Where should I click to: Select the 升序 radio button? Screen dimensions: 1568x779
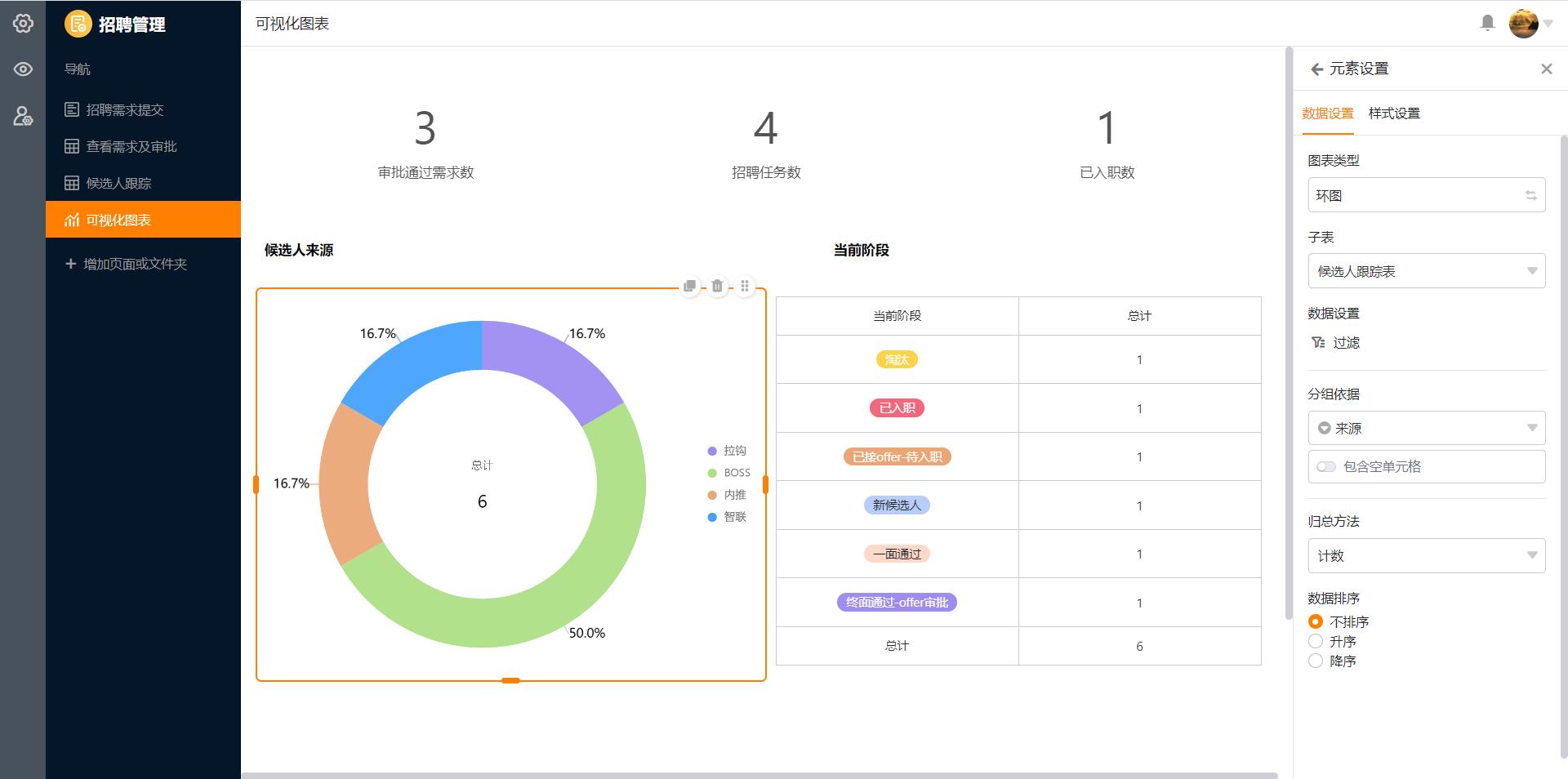(1316, 641)
